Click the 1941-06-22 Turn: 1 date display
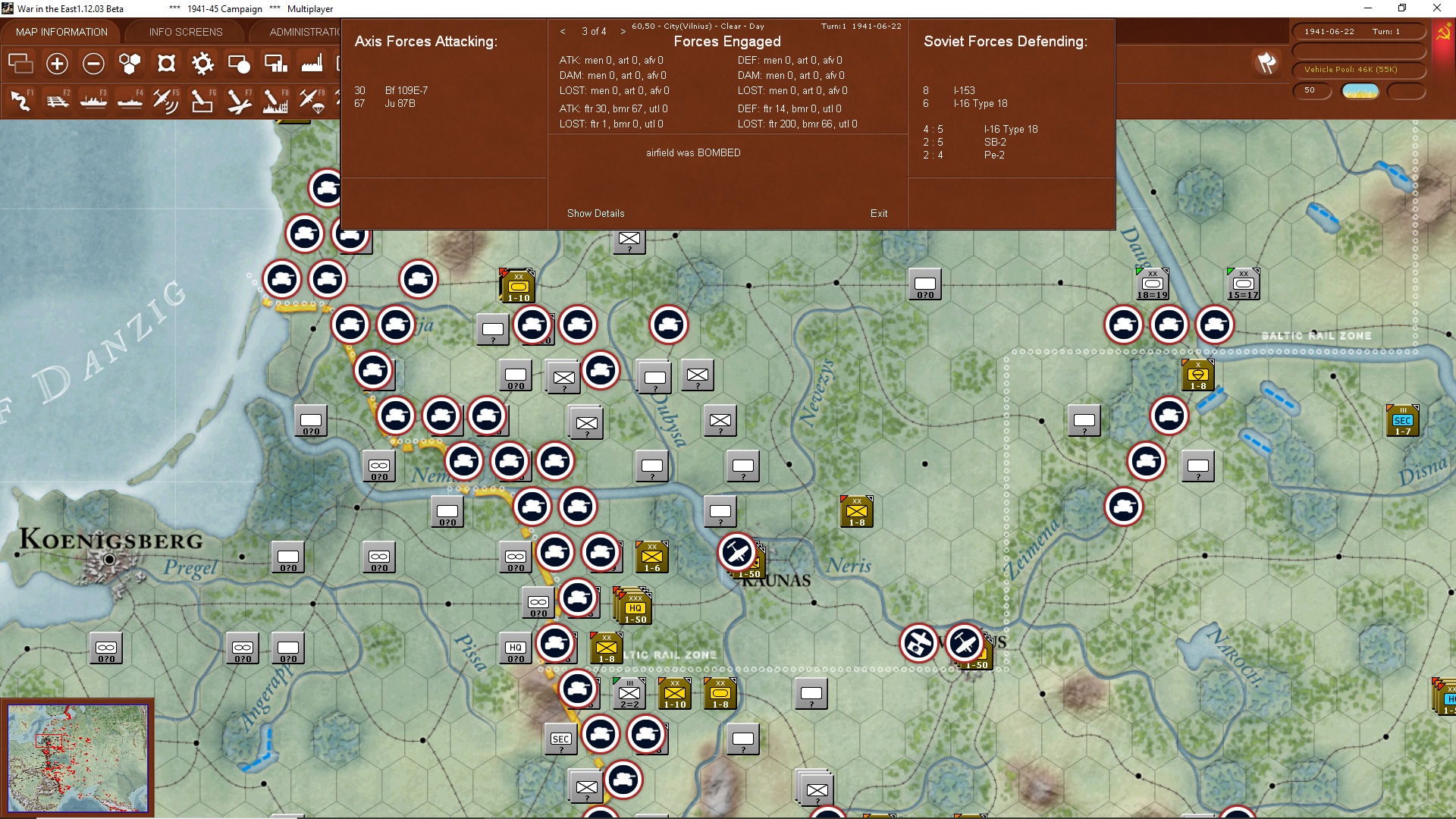Viewport: 1456px width, 819px height. 1359,32
